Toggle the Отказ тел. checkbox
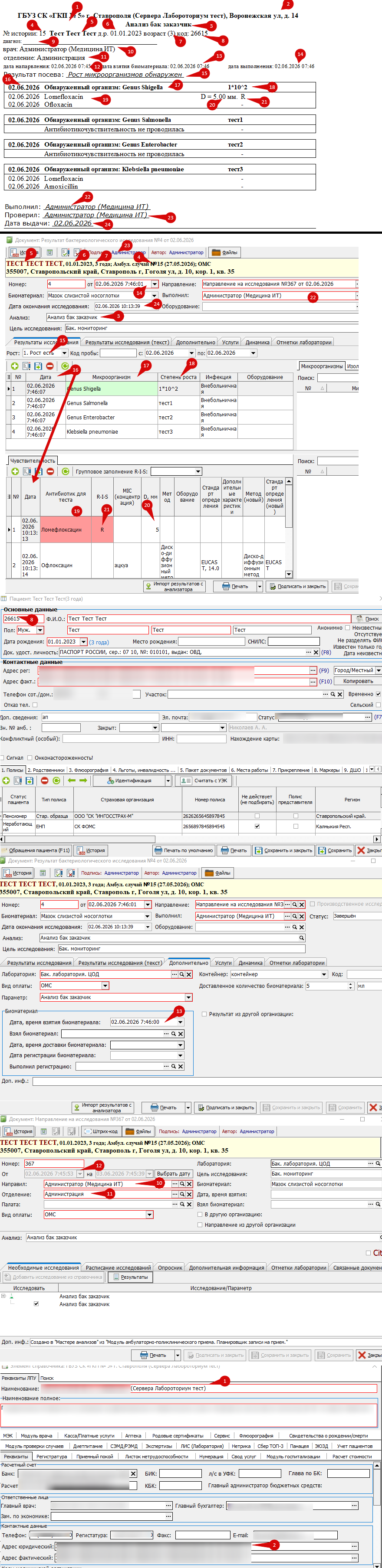 coord(35,705)
